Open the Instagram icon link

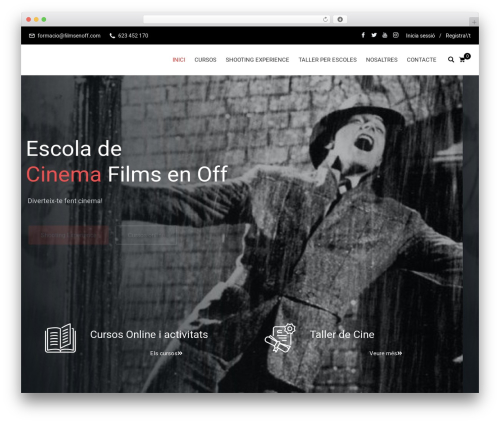[x=396, y=35]
